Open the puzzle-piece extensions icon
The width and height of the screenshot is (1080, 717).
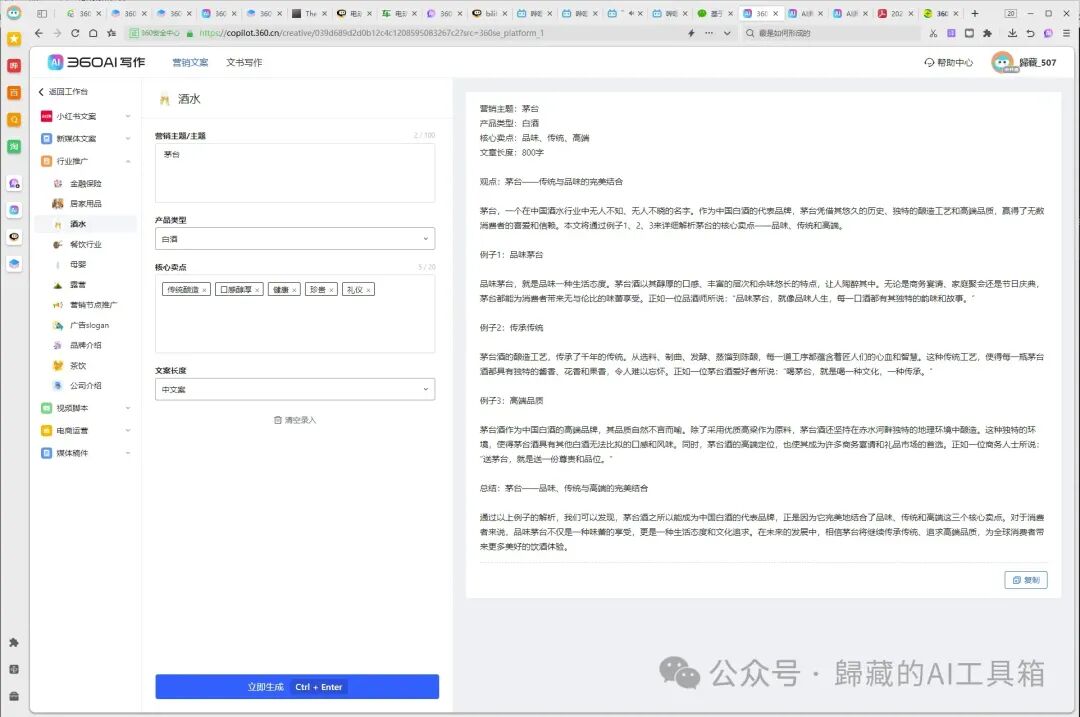click(x=987, y=33)
